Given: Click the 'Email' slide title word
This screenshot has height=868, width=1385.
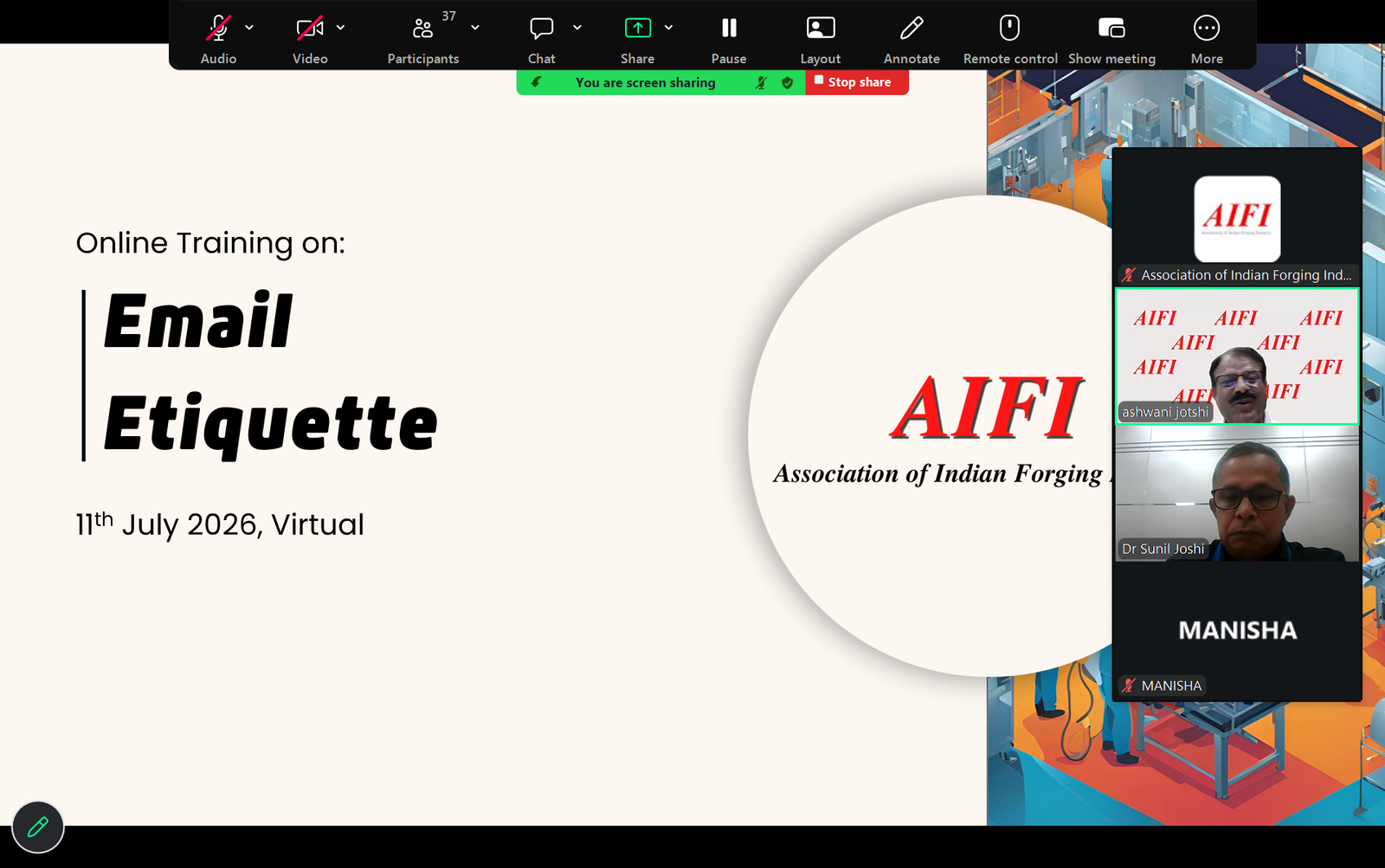Looking at the screenshot, I should point(198,321).
